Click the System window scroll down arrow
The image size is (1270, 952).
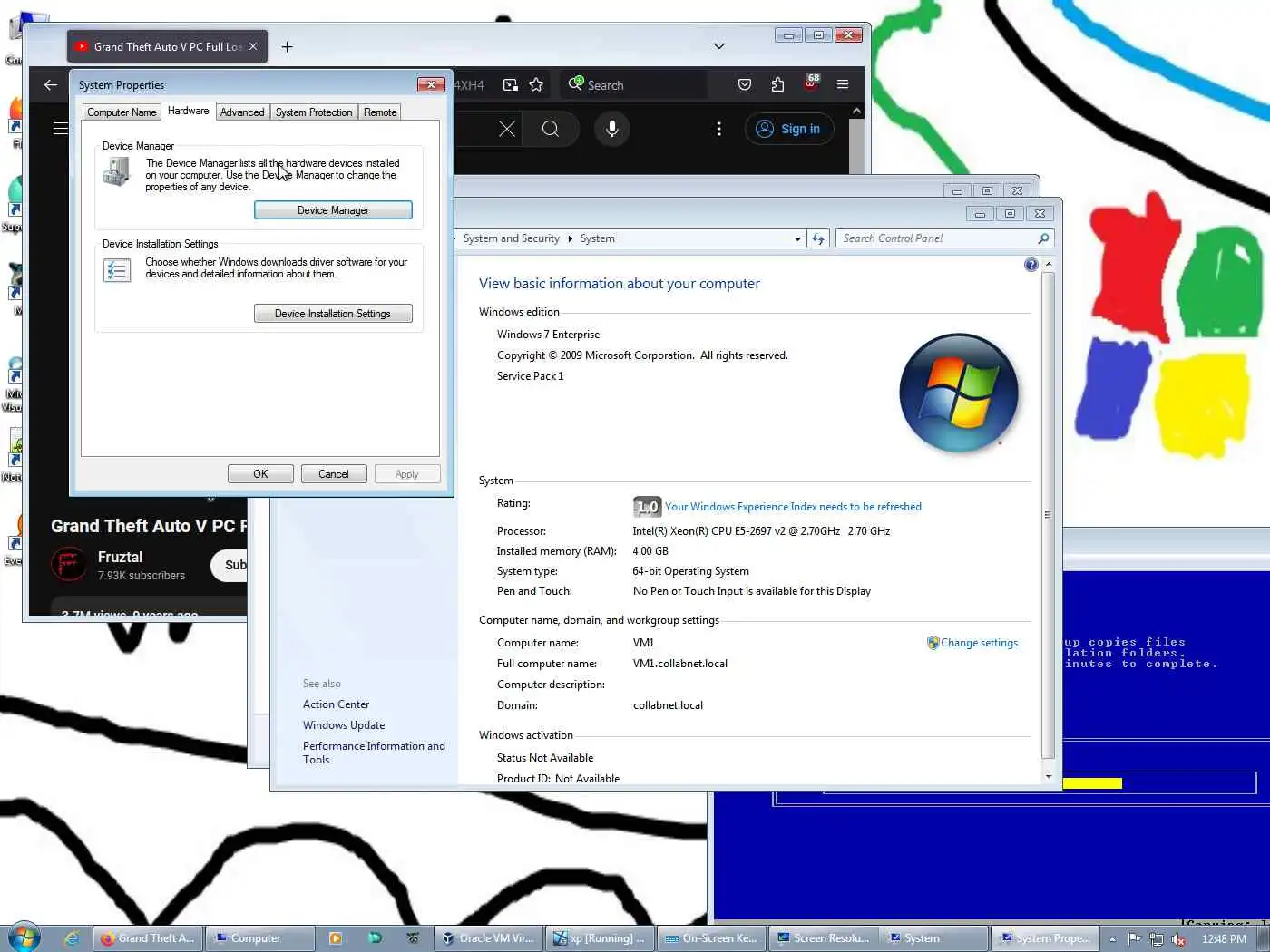(x=1049, y=777)
